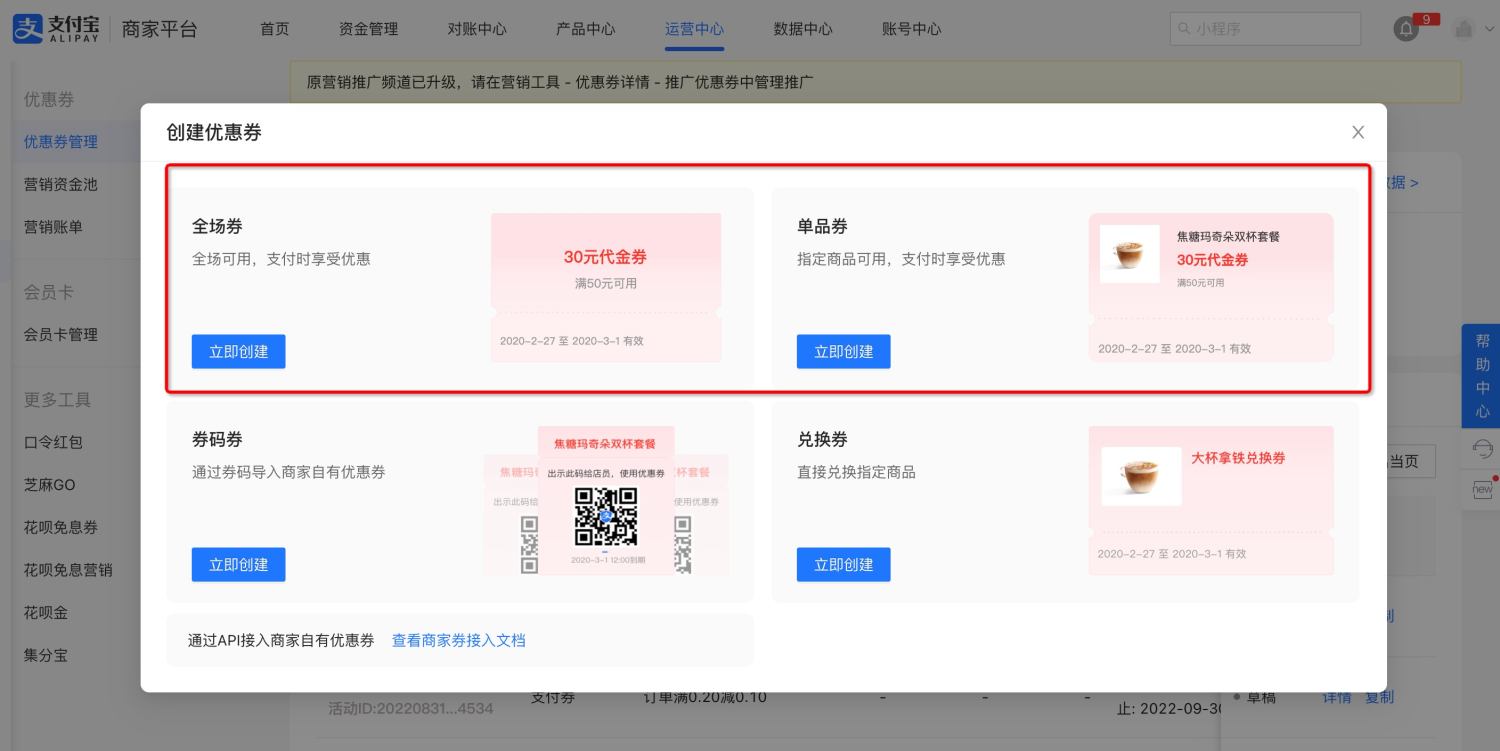This screenshot has width=1500, height=751.
Task: Click the yellow upgrade notice banner text
Action: pyautogui.click(x=560, y=82)
